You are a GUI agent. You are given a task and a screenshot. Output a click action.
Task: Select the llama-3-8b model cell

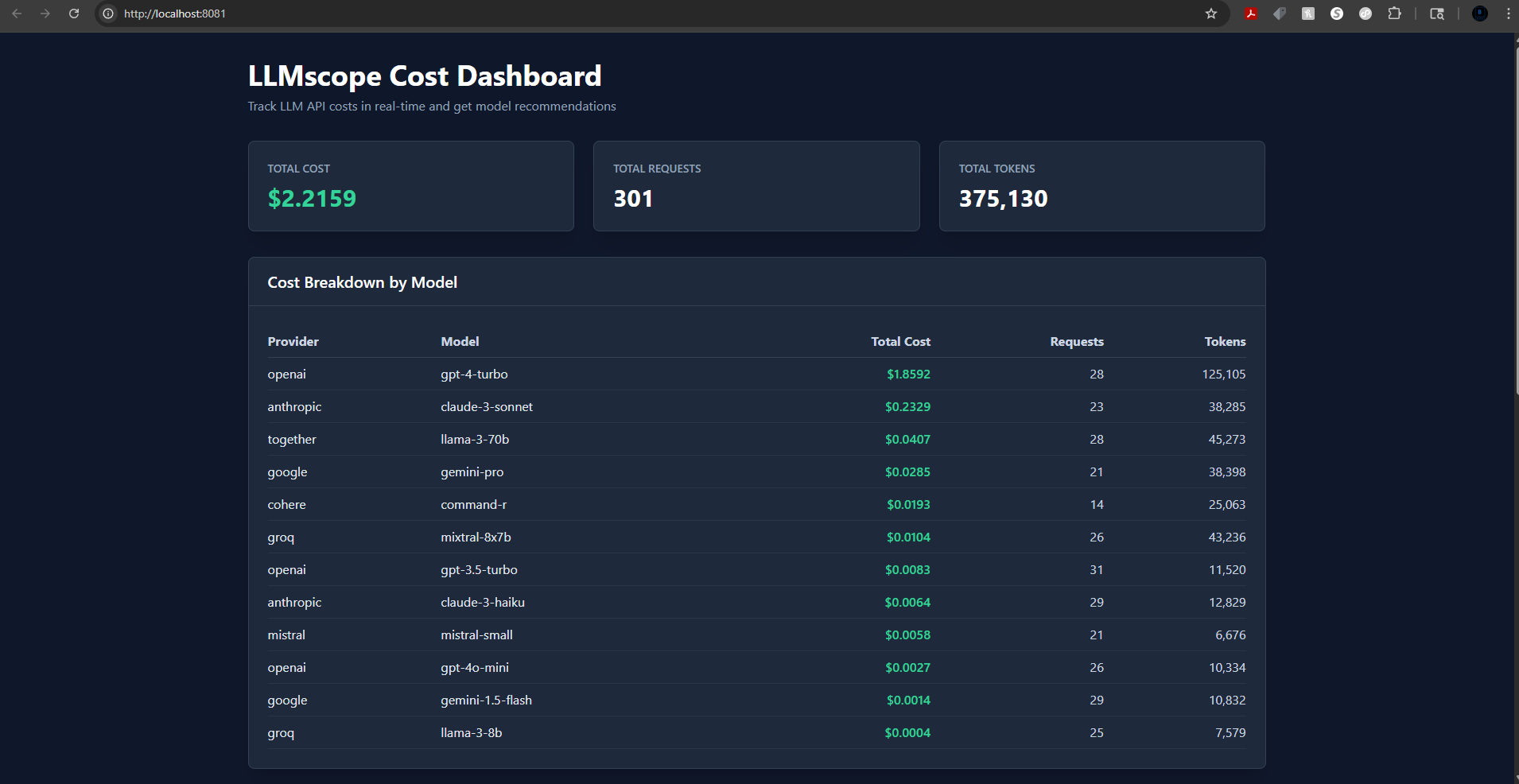(471, 732)
